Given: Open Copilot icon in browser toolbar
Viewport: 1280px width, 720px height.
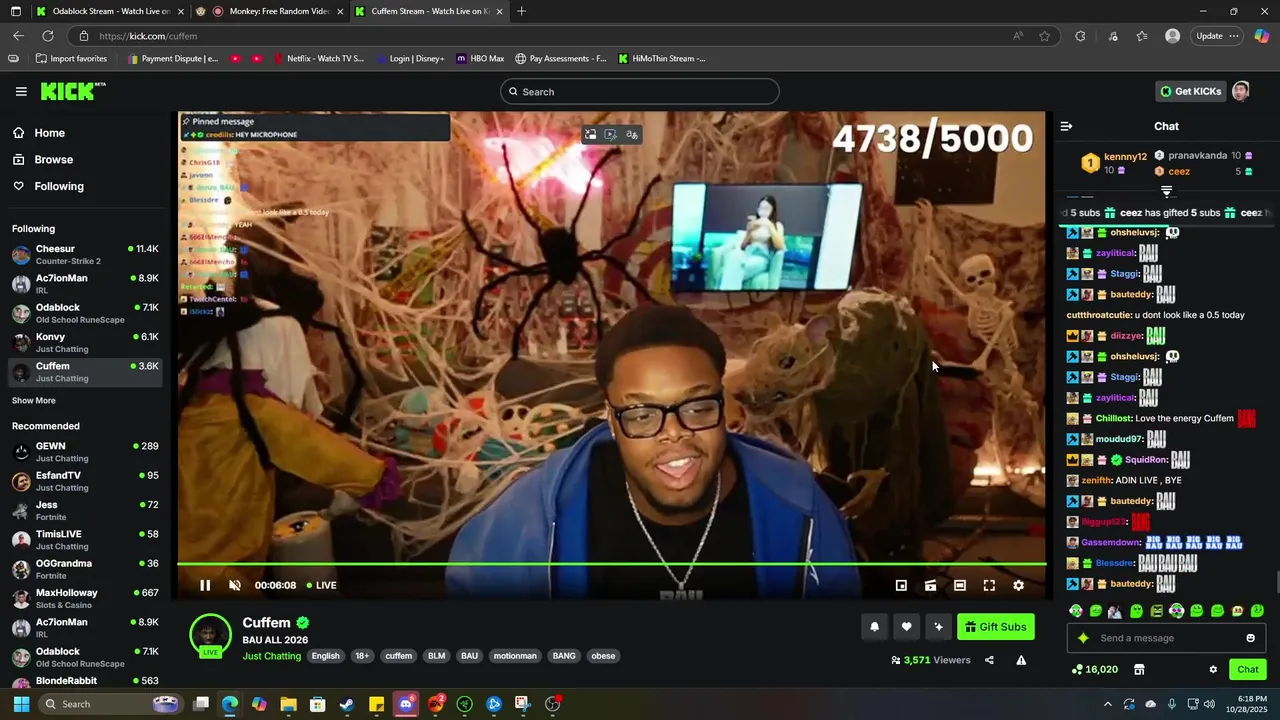Looking at the screenshot, I should [x=1261, y=36].
